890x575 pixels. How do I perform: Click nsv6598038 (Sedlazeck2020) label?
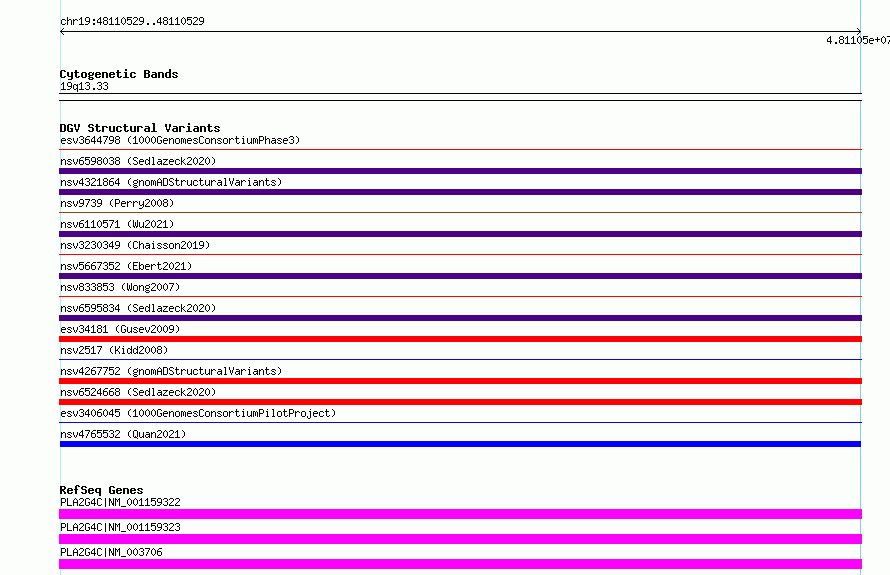pos(138,161)
